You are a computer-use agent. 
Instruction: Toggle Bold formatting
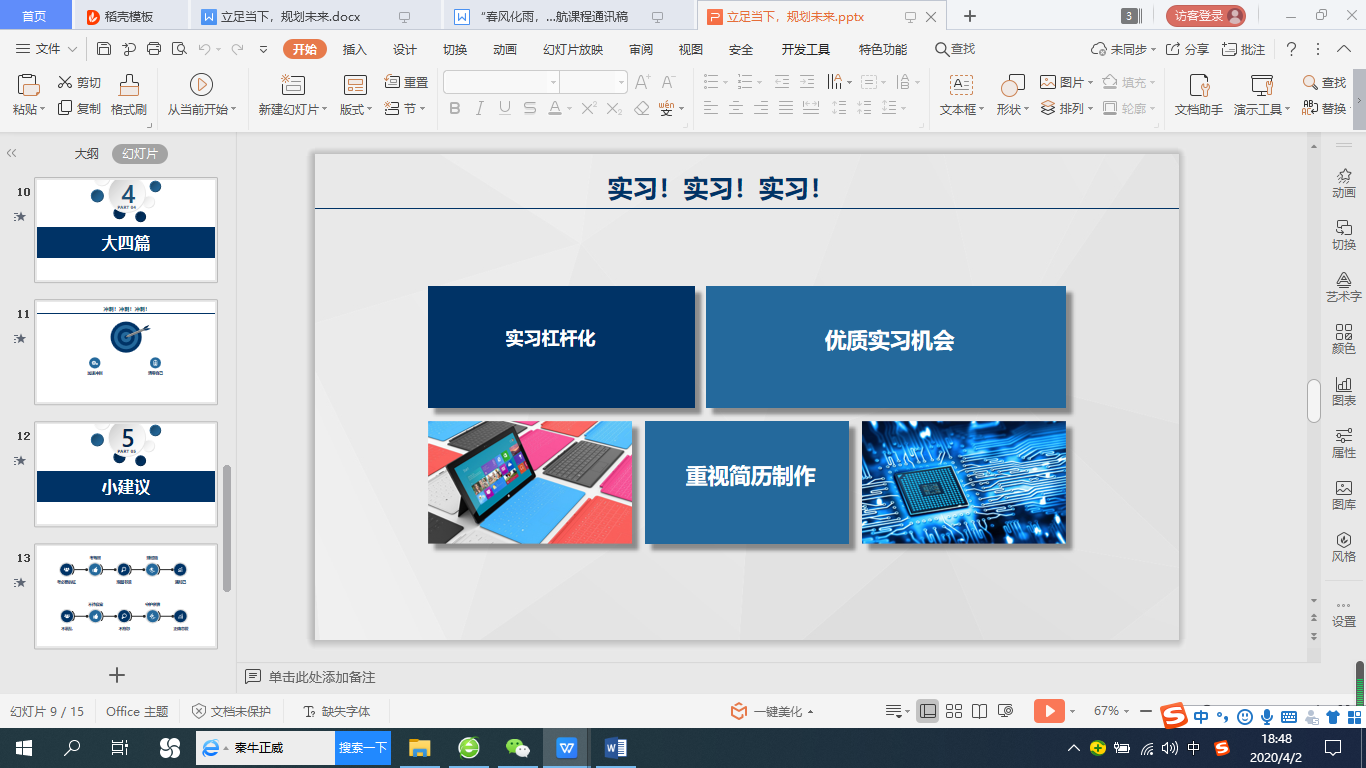tap(455, 108)
